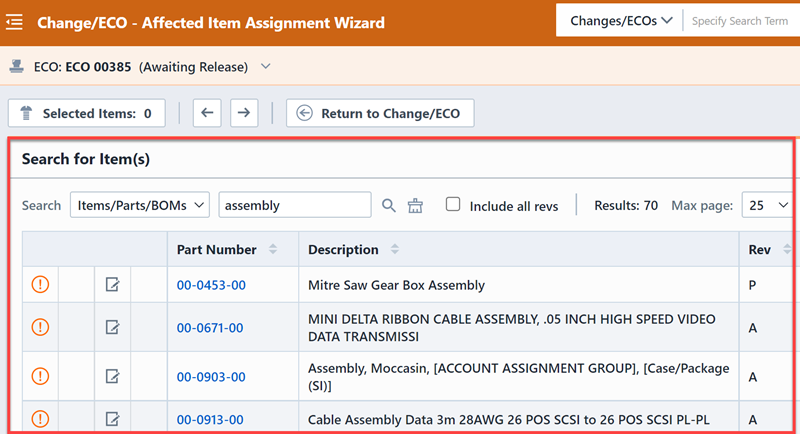Open part number link 00-0913-00
This screenshot has height=434, width=800.
(210, 419)
